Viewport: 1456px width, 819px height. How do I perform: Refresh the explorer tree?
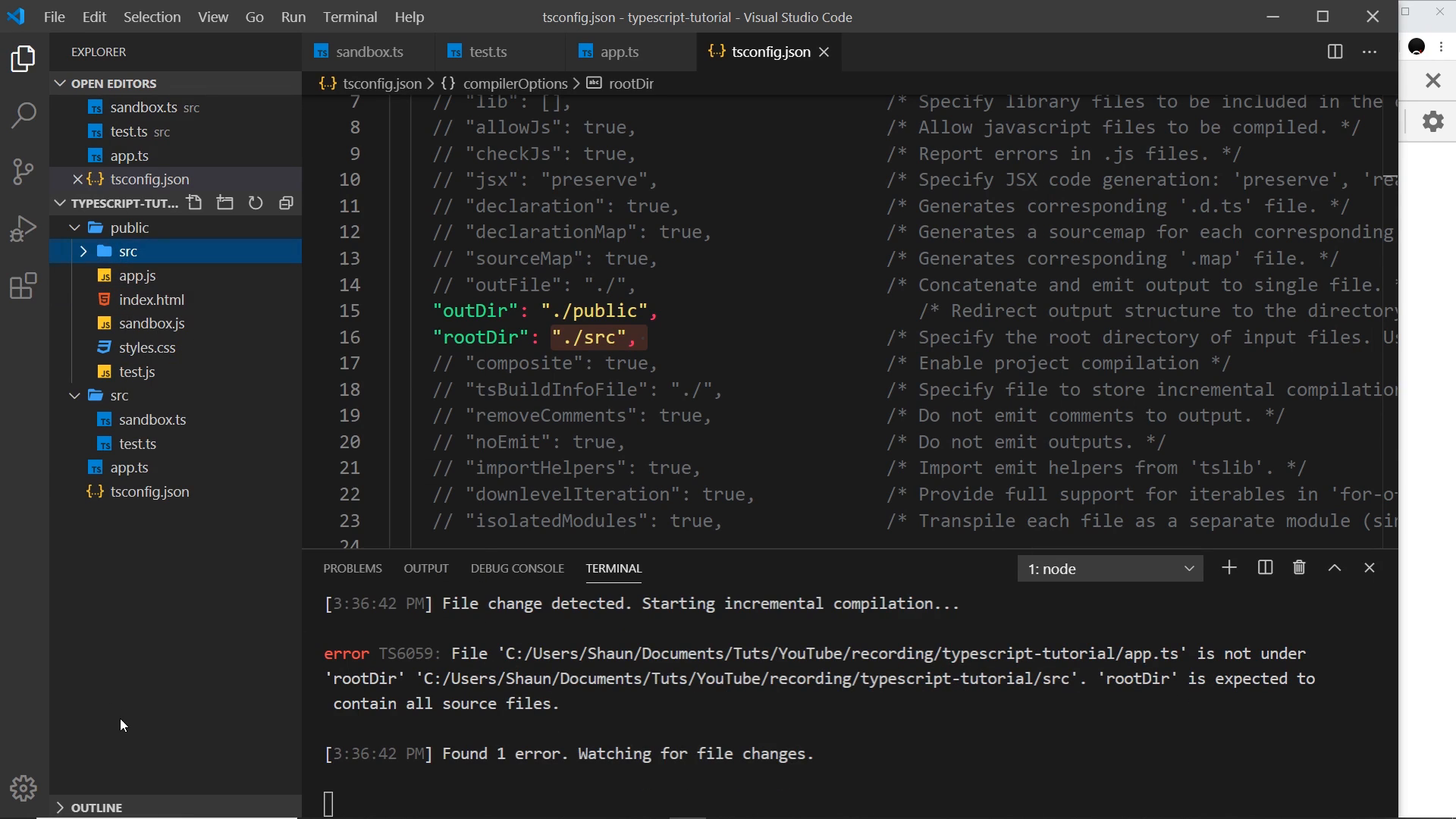click(256, 203)
